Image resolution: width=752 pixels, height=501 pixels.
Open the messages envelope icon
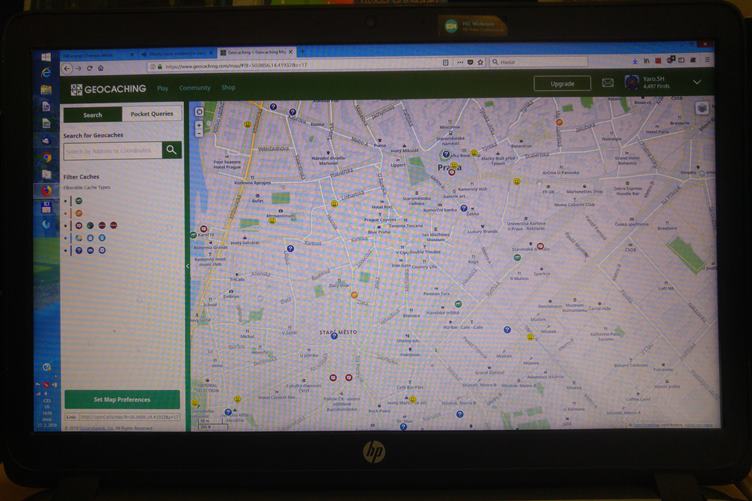(608, 82)
